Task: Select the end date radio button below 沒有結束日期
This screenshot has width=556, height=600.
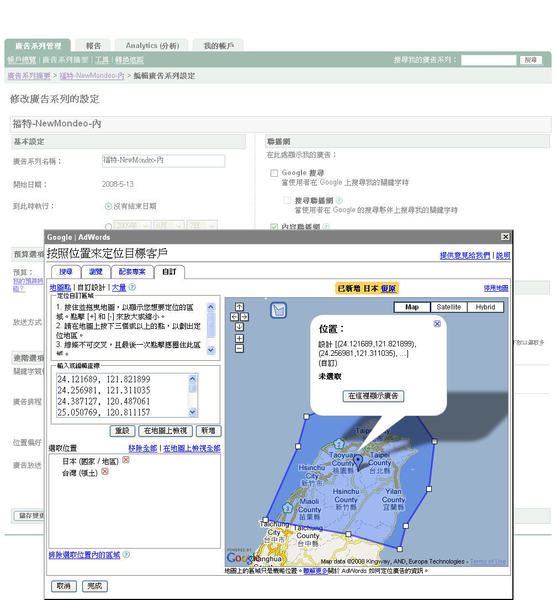Action: point(108,227)
